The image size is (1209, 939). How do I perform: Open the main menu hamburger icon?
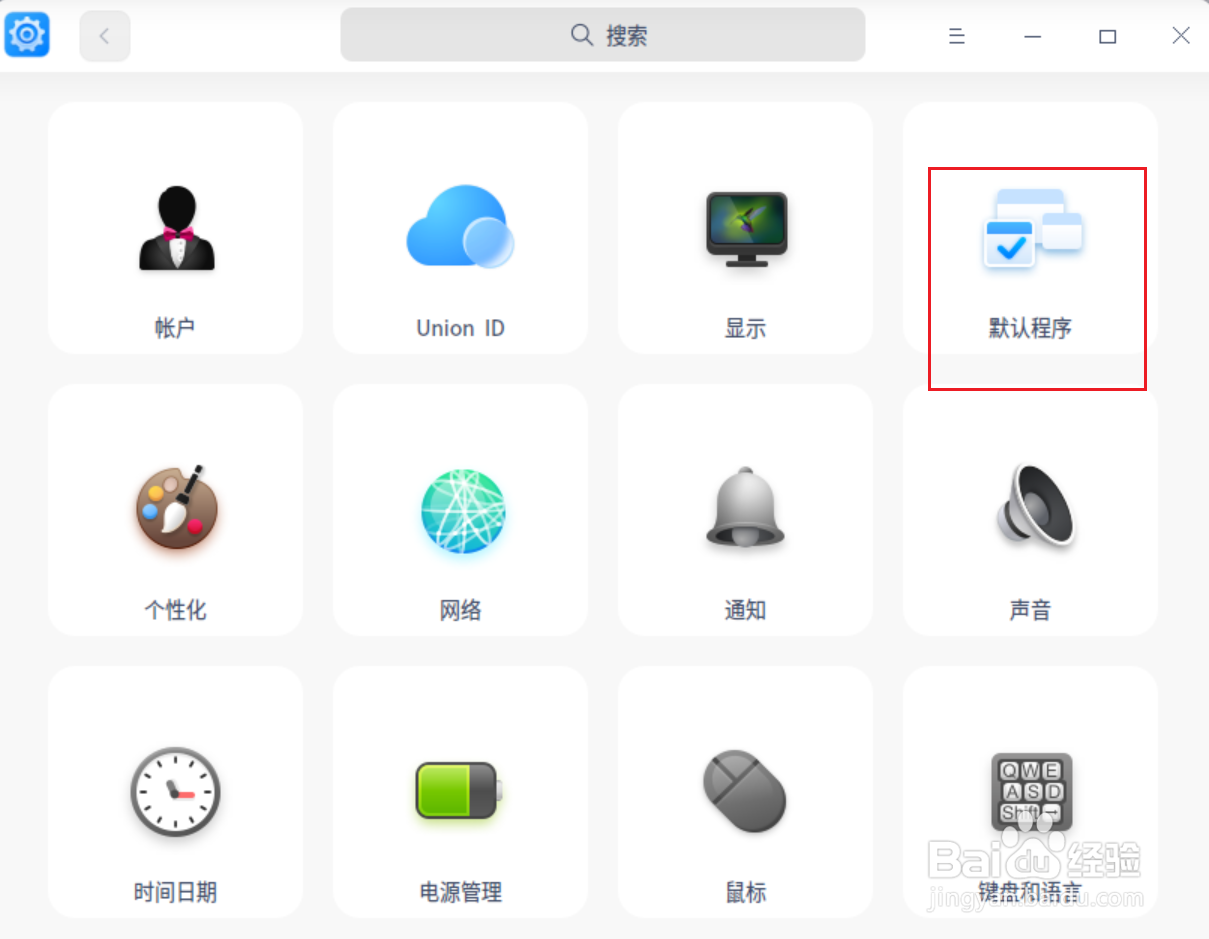click(957, 36)
